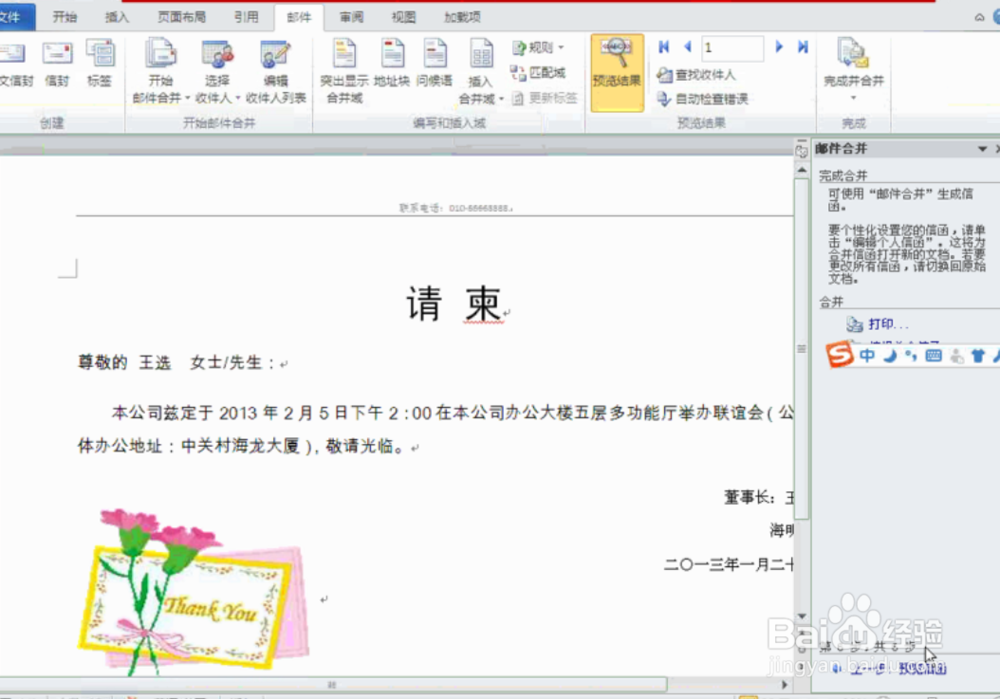The height and width of the screenshot is (699, 1000).
Task: Click the 更新标签 button
Action: point(552,98)
